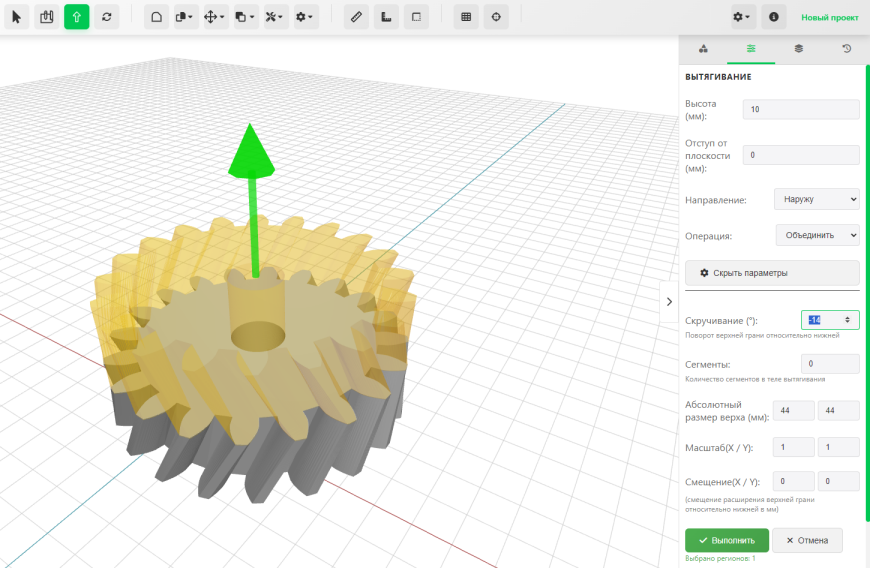Click the green panel scrollbar

click(x=867, y=293)
